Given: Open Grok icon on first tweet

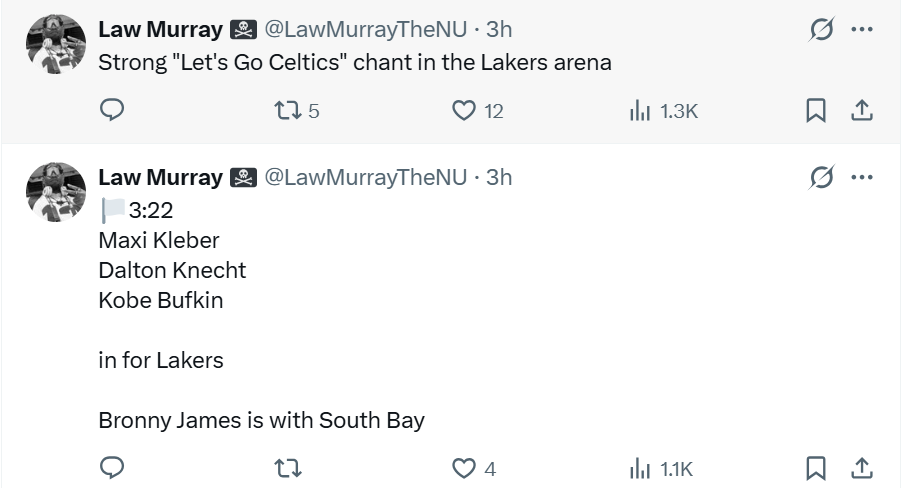Looking at the screenshot, I should click(822, 31).
